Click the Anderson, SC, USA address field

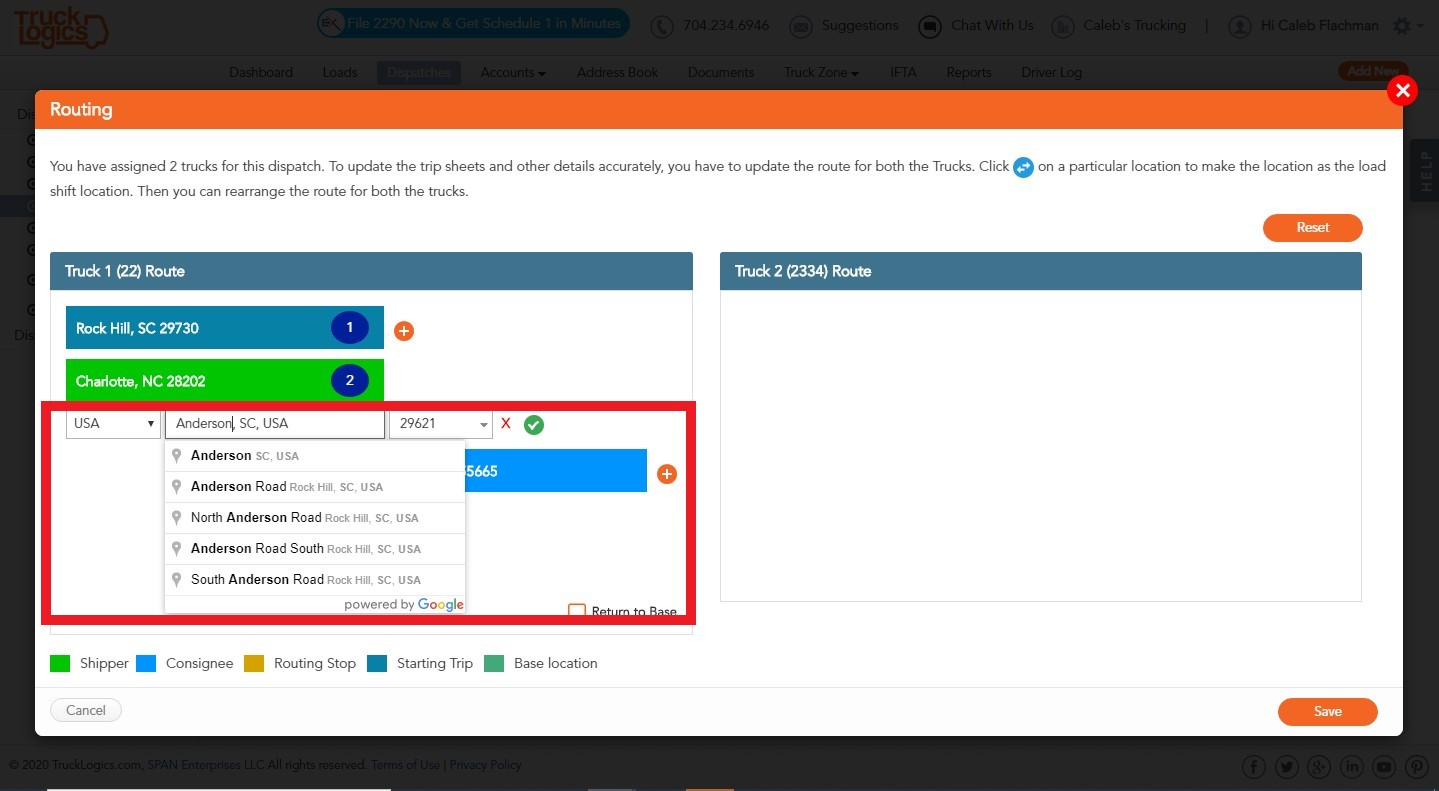[x=275, y=424]
